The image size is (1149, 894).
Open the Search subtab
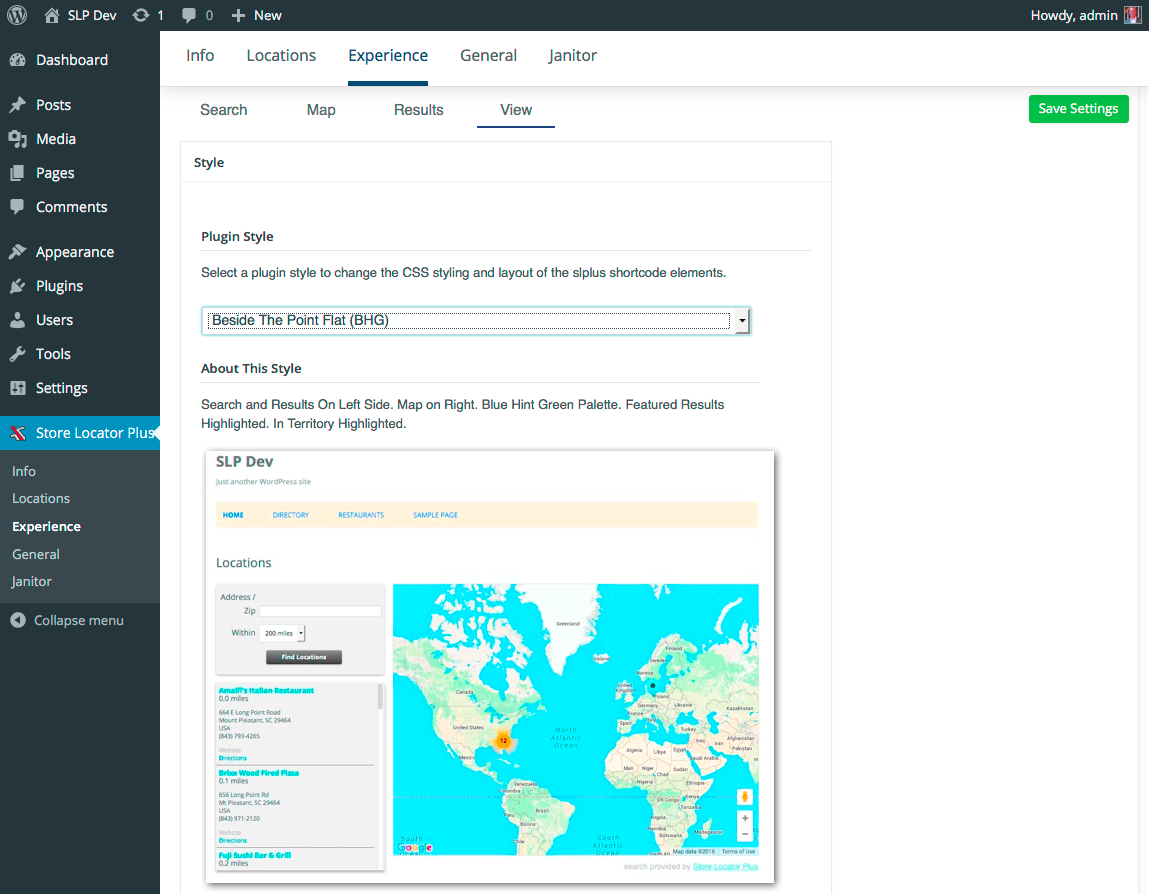coord(223,110)
